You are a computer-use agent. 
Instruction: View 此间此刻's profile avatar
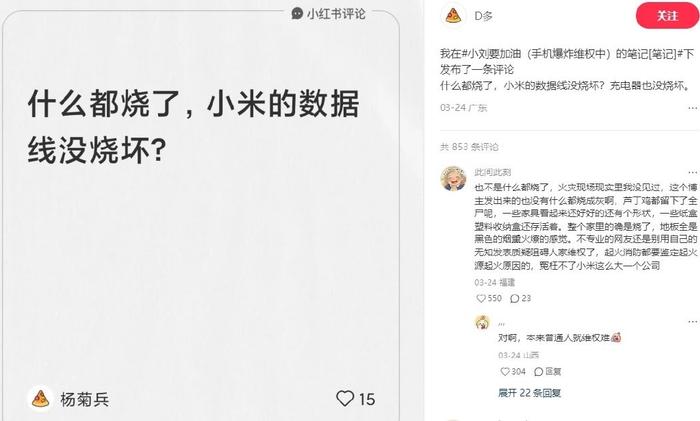tap(453, 179)
